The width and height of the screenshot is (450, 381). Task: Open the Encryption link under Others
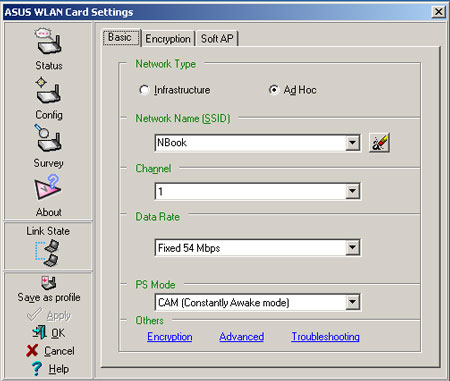pos(170,337)
